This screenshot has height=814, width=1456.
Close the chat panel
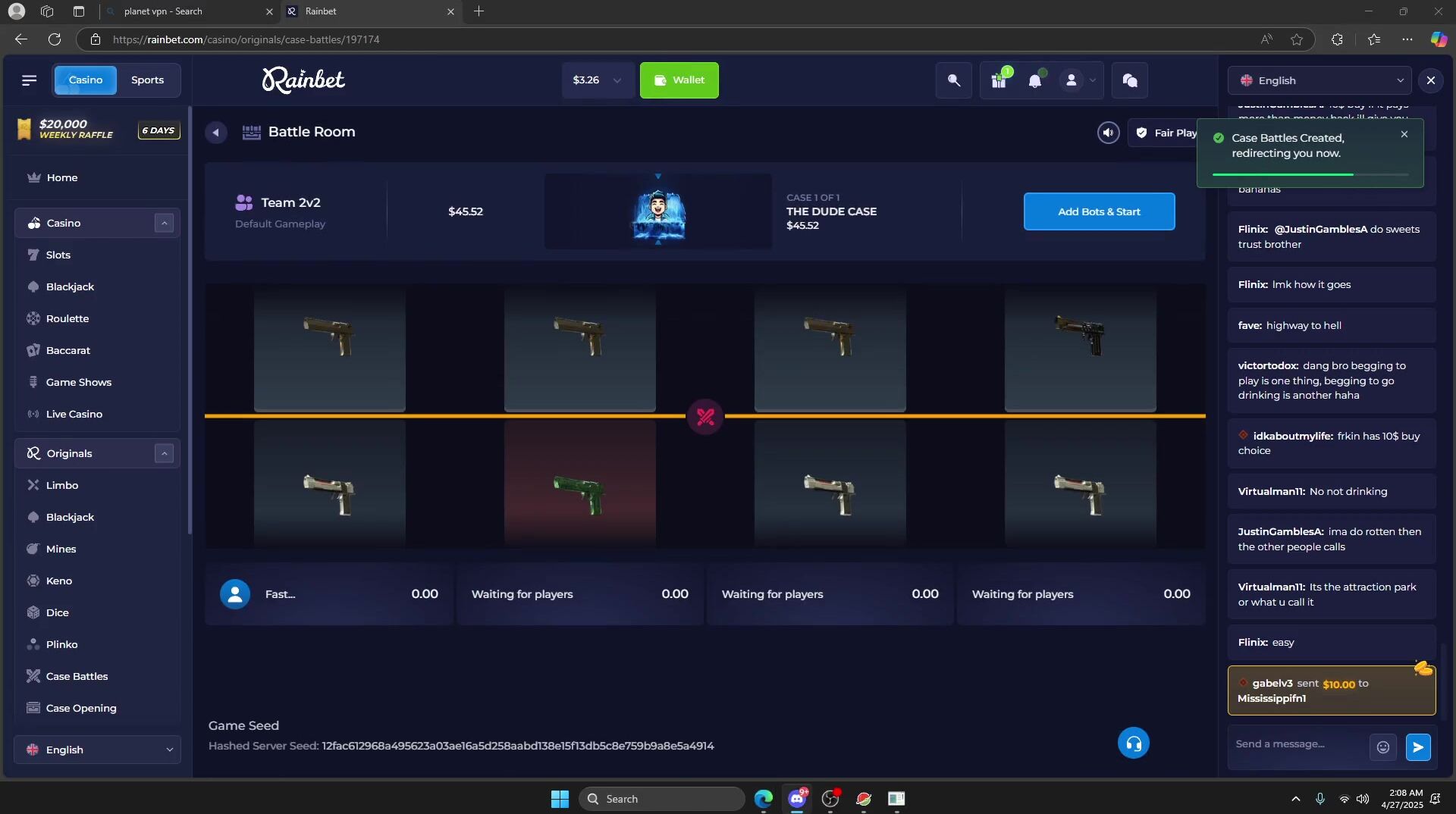click(x=1430, y=80)
